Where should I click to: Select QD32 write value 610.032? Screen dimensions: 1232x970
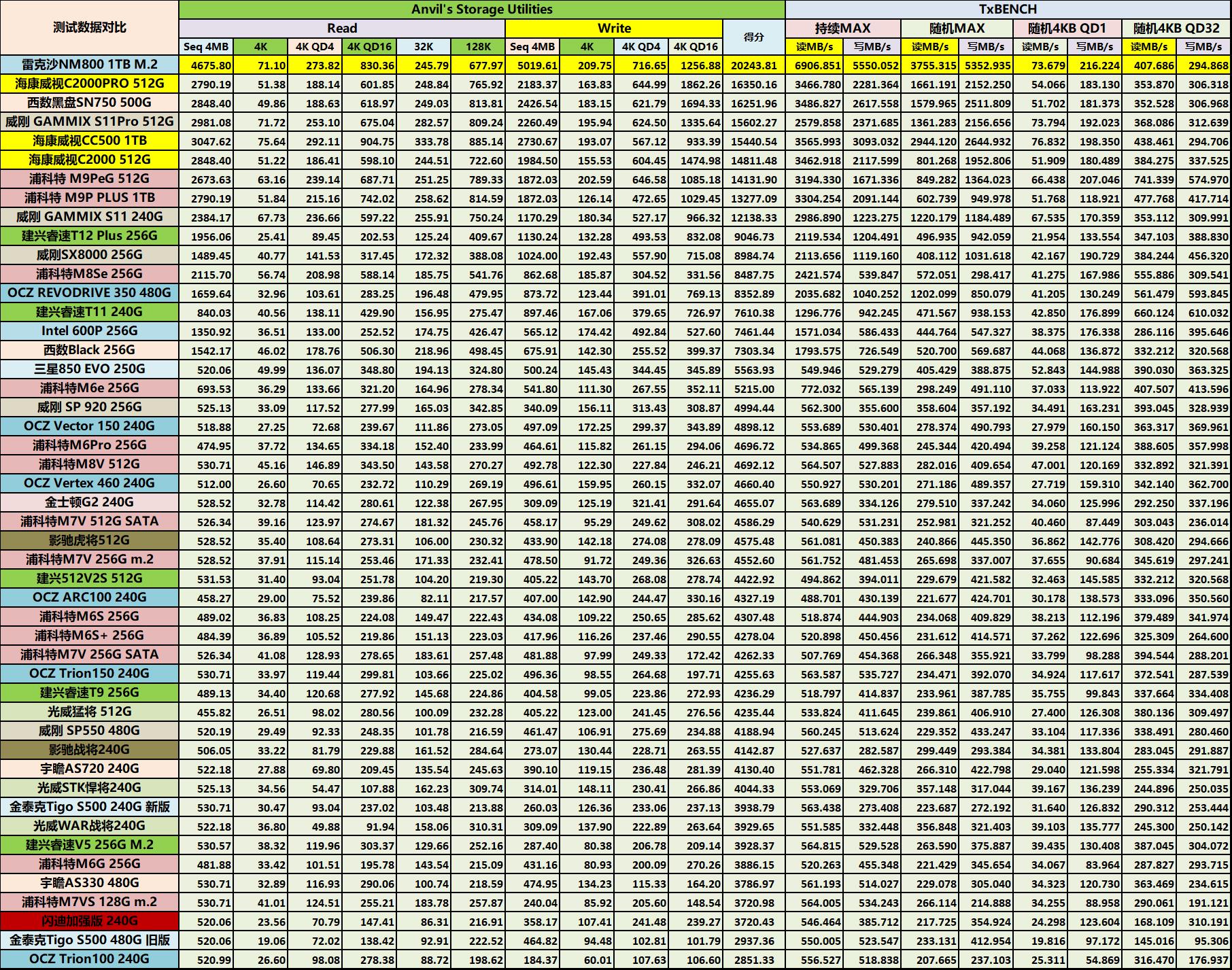tap(1204, 313)
